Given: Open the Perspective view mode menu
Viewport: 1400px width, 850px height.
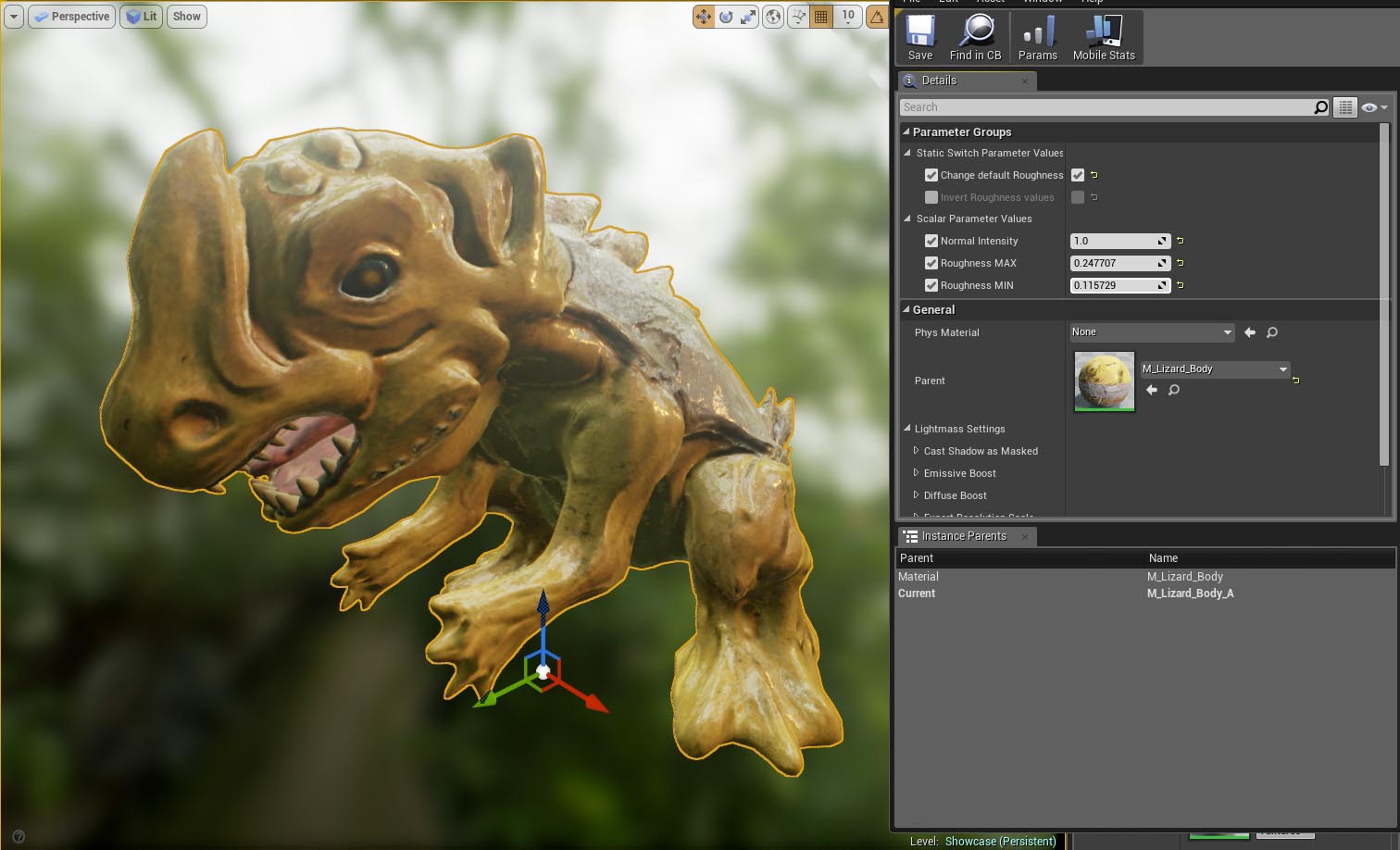Looking at the screenshot, I should click(71, 17).
